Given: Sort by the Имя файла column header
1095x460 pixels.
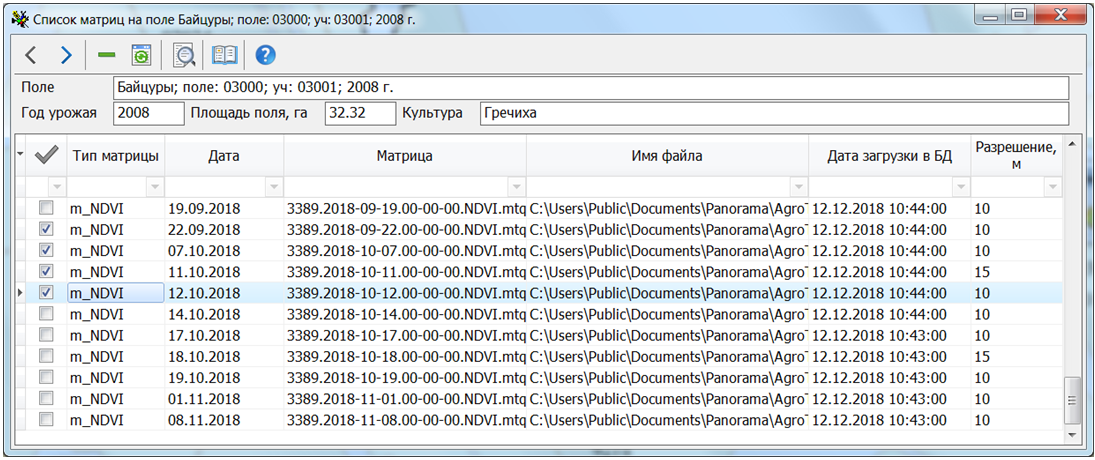Looking at the screenshot, I should tap(667, 155).
